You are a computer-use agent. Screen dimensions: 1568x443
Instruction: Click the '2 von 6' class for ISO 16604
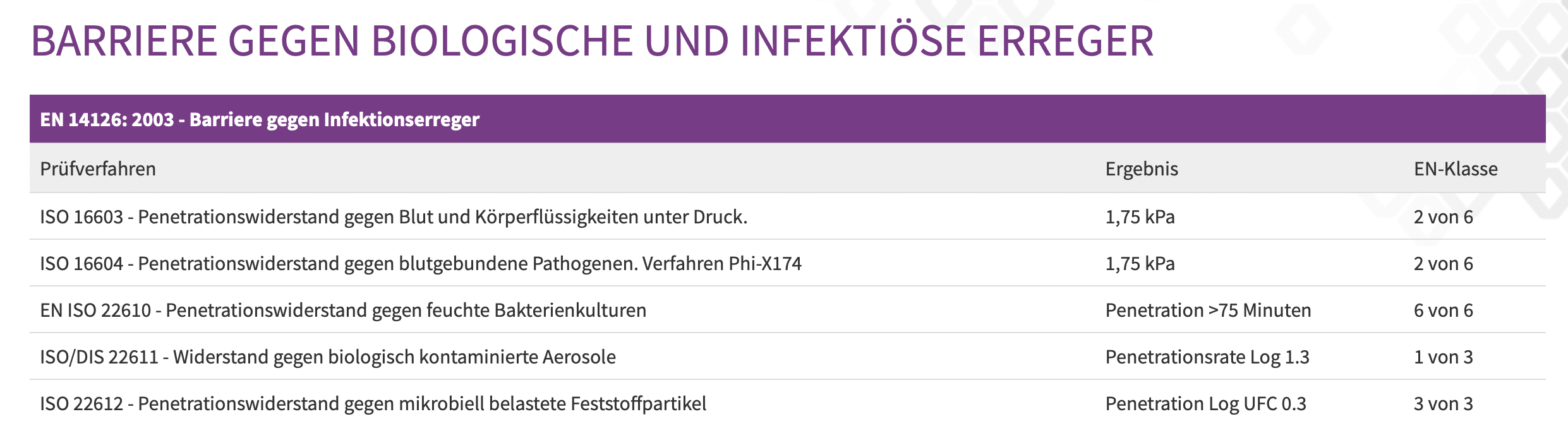pyautogui.click(x=1443, y=264)
